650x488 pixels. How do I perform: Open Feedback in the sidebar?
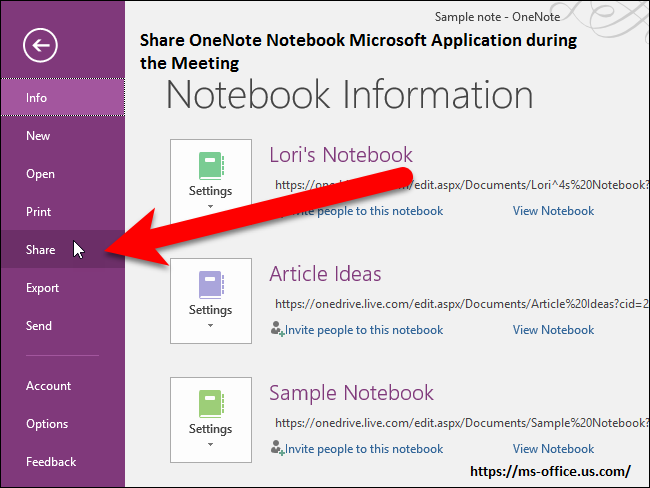click(x=63, y=461)
